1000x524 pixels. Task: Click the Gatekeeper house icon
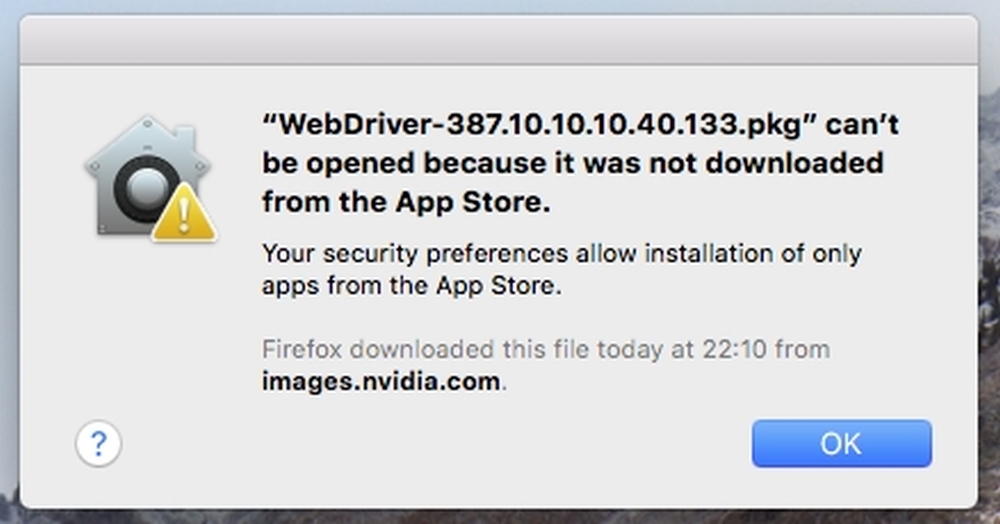coord(148,177)
